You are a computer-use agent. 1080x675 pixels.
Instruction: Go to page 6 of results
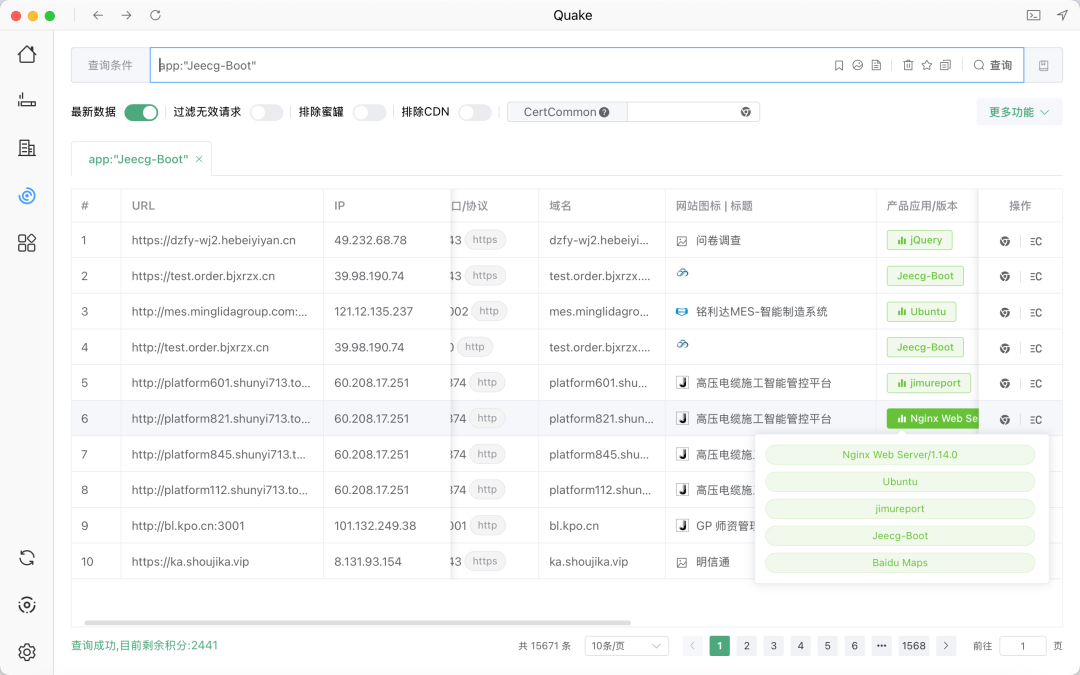[x=854, y=645]
